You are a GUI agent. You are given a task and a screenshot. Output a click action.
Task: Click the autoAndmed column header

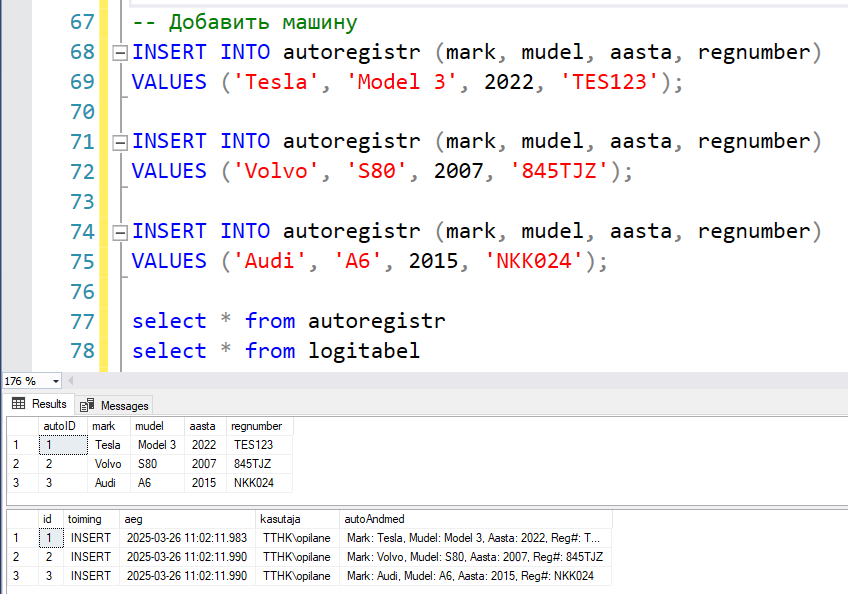pos(476,519)
